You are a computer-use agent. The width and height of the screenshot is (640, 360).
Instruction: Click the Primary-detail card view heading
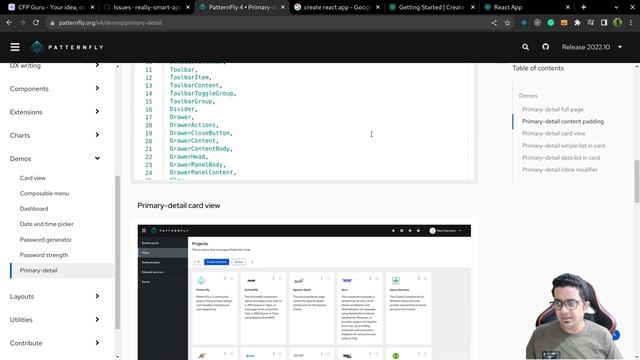click(x=179, y=205)
